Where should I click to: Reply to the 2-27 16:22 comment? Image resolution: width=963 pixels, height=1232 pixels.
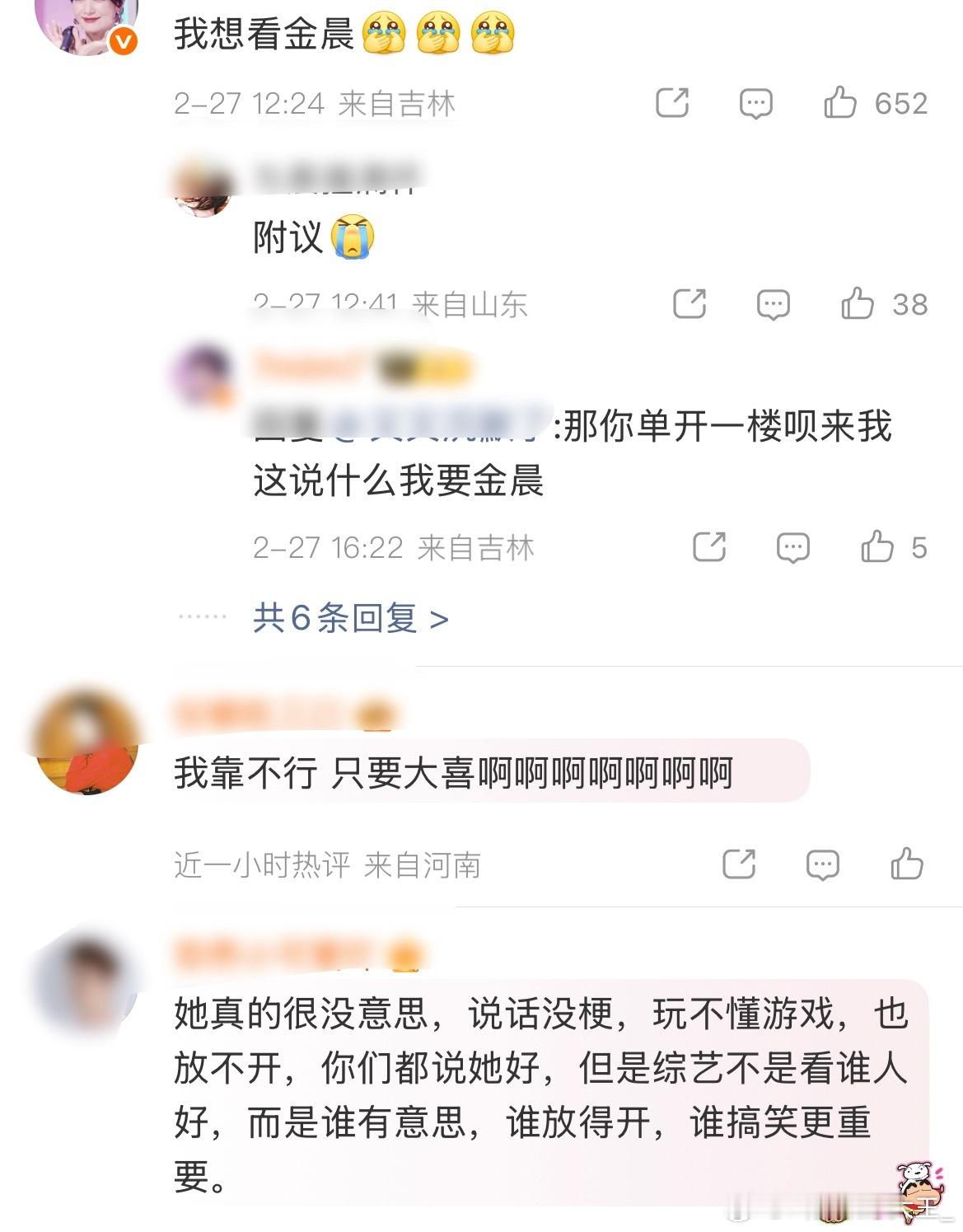coord(792,548)
